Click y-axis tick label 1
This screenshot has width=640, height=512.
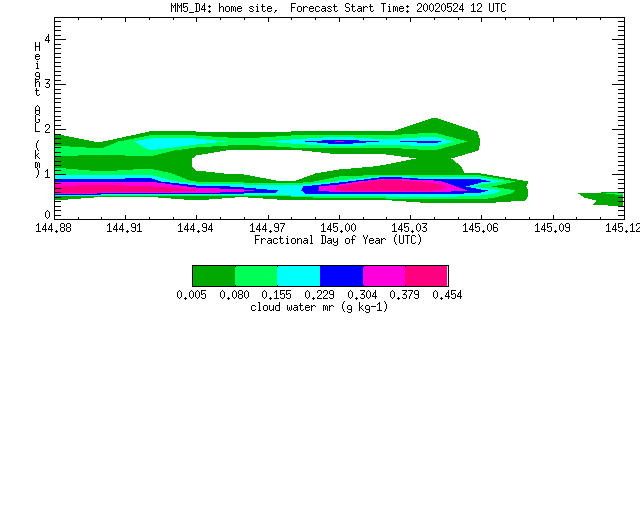tap(47, 174)
